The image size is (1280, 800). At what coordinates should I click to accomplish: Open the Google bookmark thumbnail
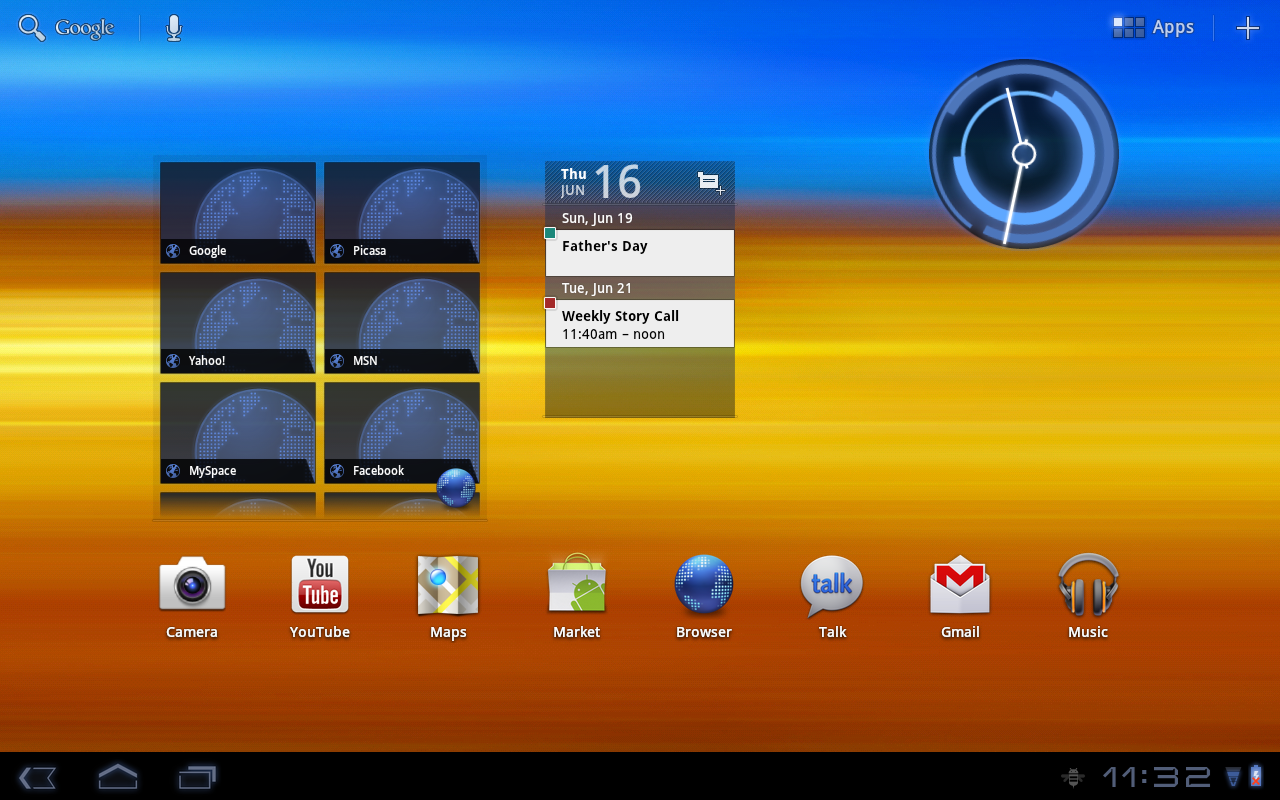pyautogui.click(x=238, y=213)
